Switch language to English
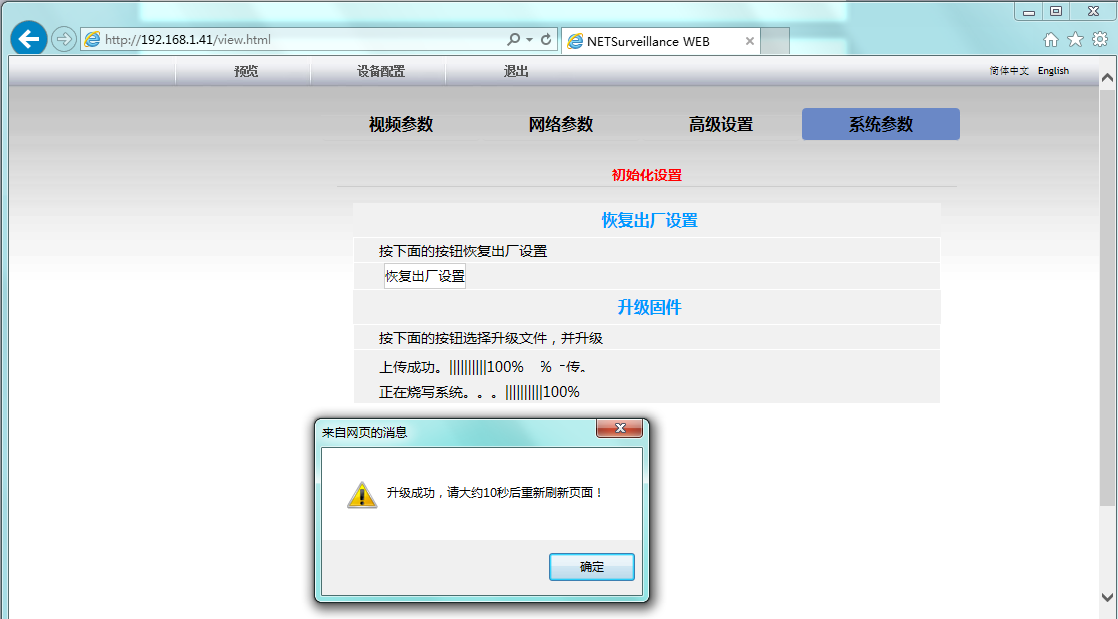The image size is (1118, 619). (1053, 71)
